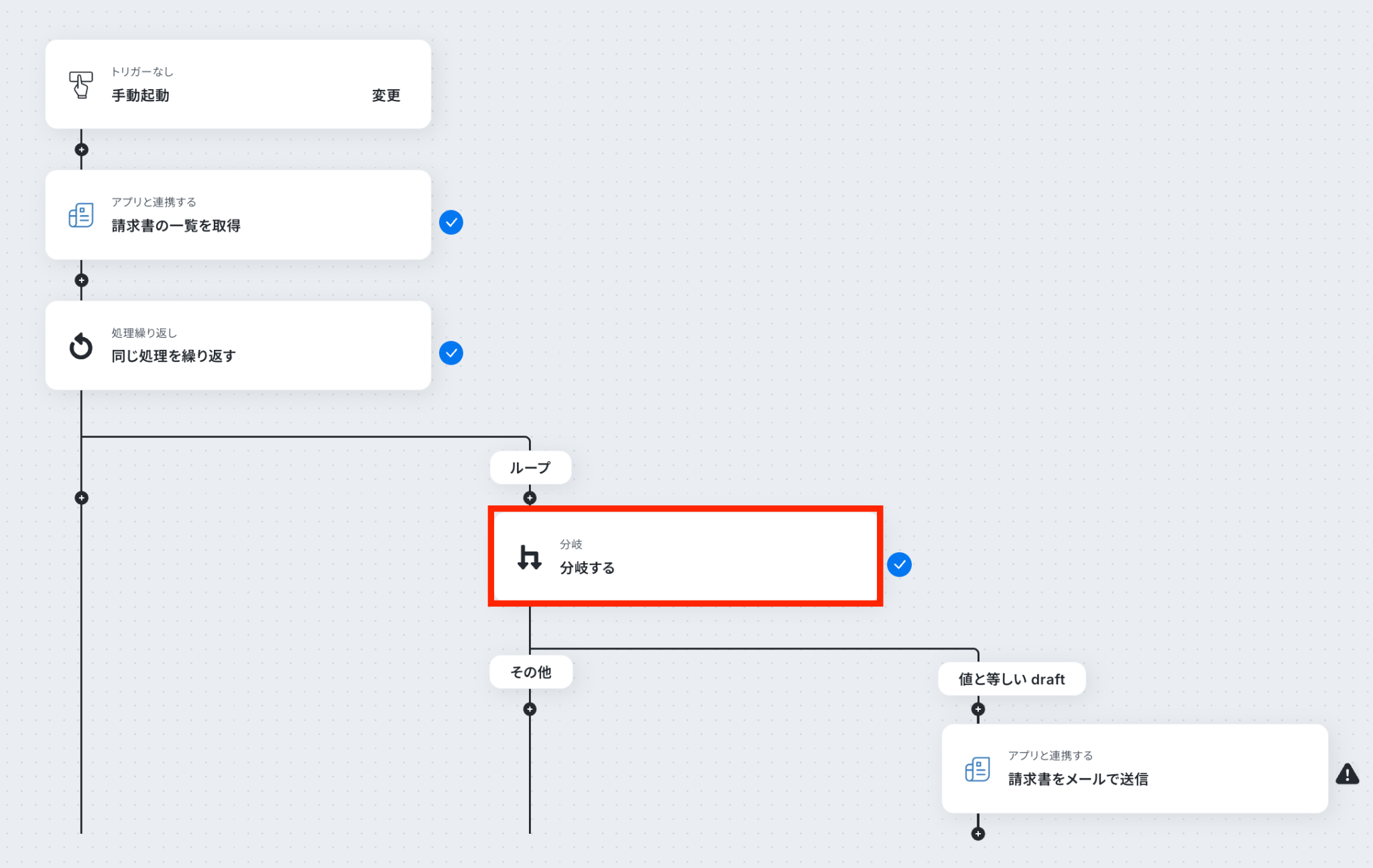Select the 値と等しい draft condition label
Screen dimensions: 1373x868
(x=1012, y=679)
